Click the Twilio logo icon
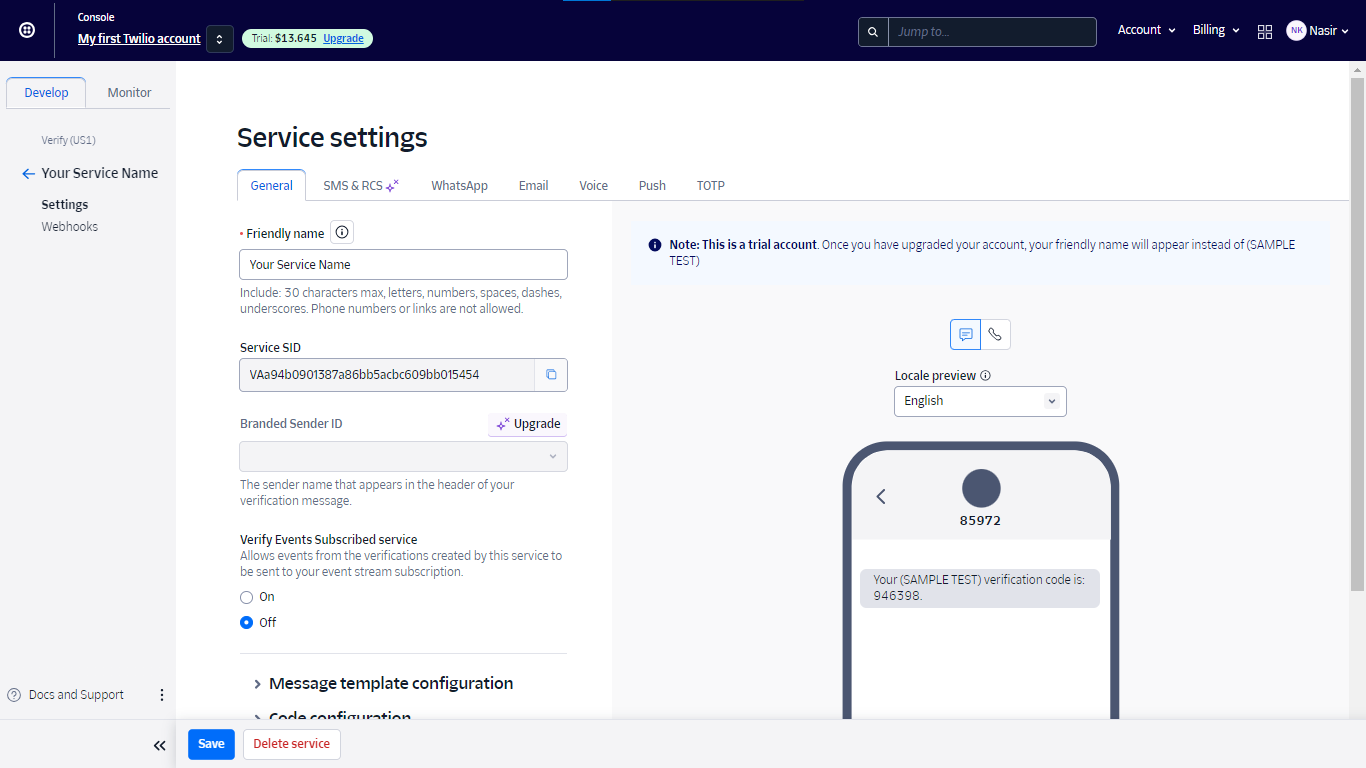Viewport: 1366px width, 768px height. click(x=27, y=30)
